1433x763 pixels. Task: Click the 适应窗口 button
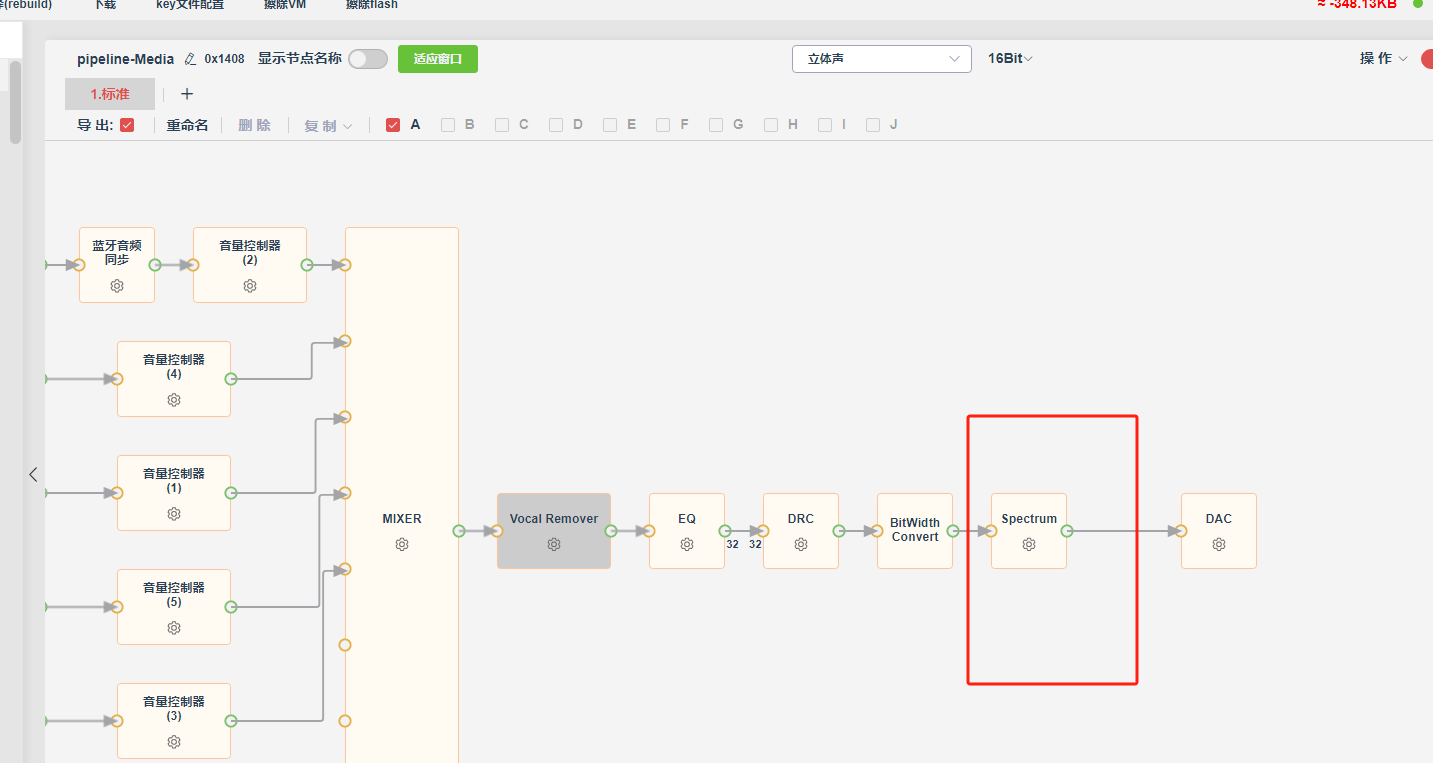tap(438, 59)
